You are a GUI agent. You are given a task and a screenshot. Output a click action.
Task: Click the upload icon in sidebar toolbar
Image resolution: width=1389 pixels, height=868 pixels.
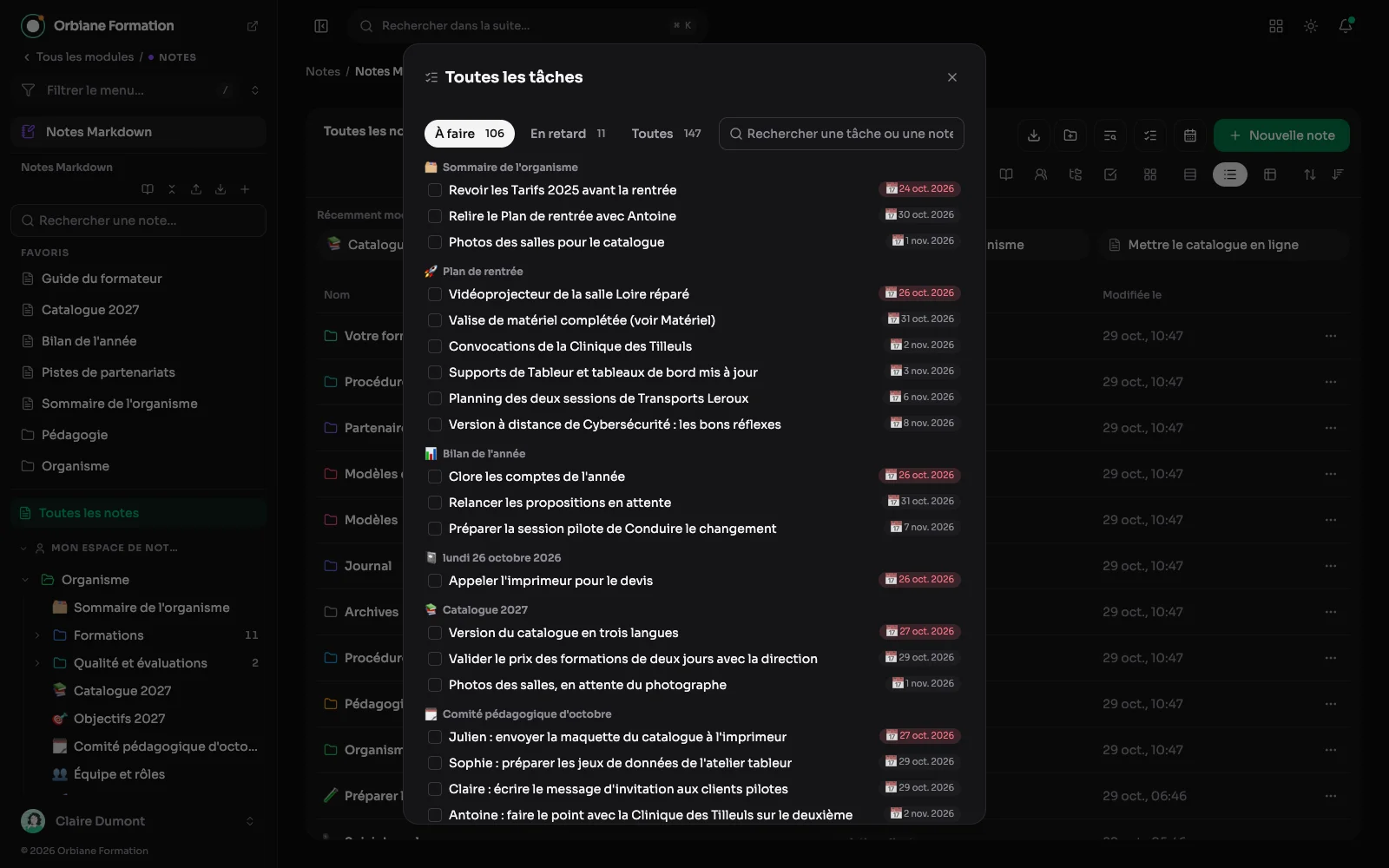click(x=196, y=189)
